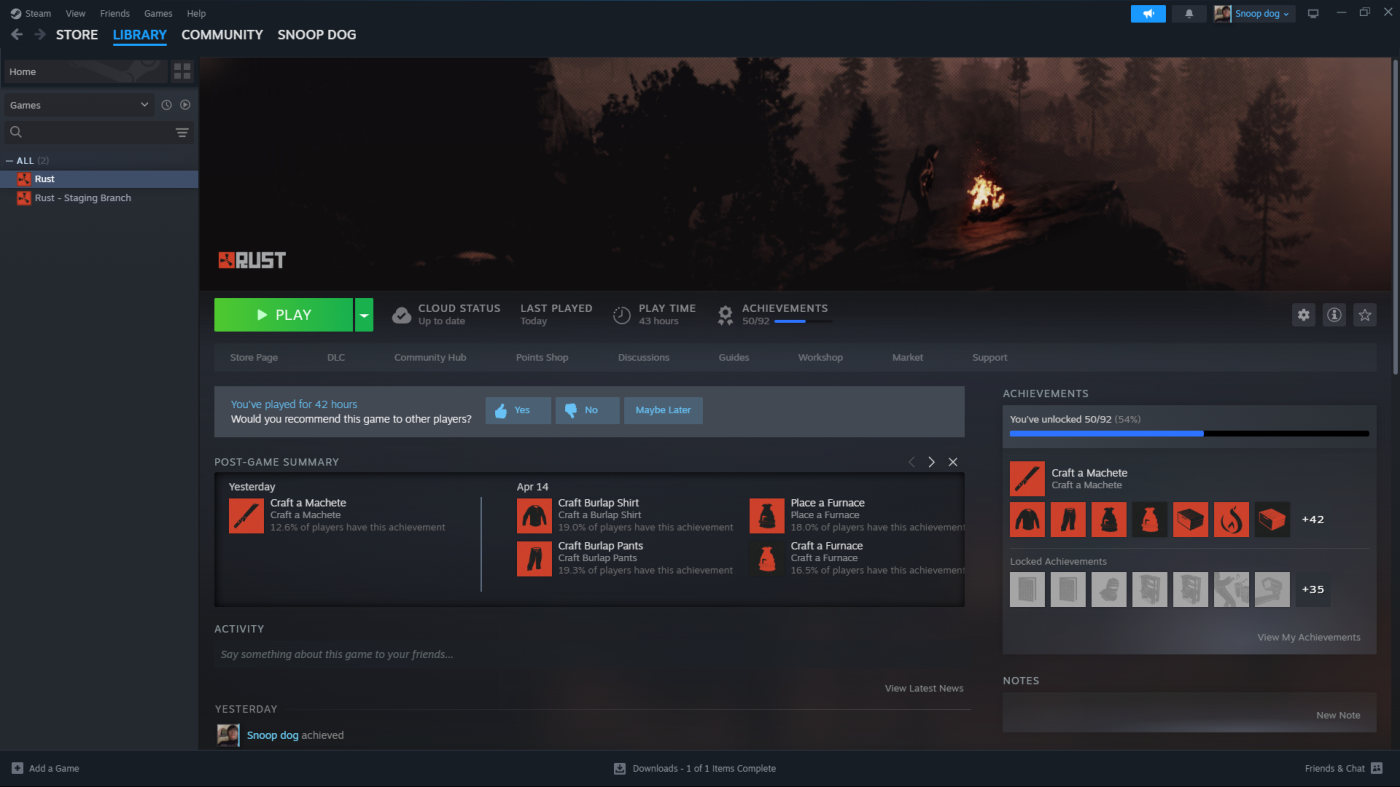Open Rust game settings gear
The height and width of the screenshot is (787, 1400).
point(1303,315)
